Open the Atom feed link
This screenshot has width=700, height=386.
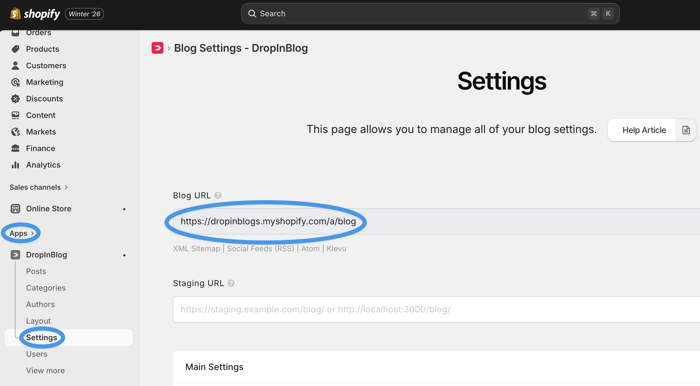coord(310,249)
